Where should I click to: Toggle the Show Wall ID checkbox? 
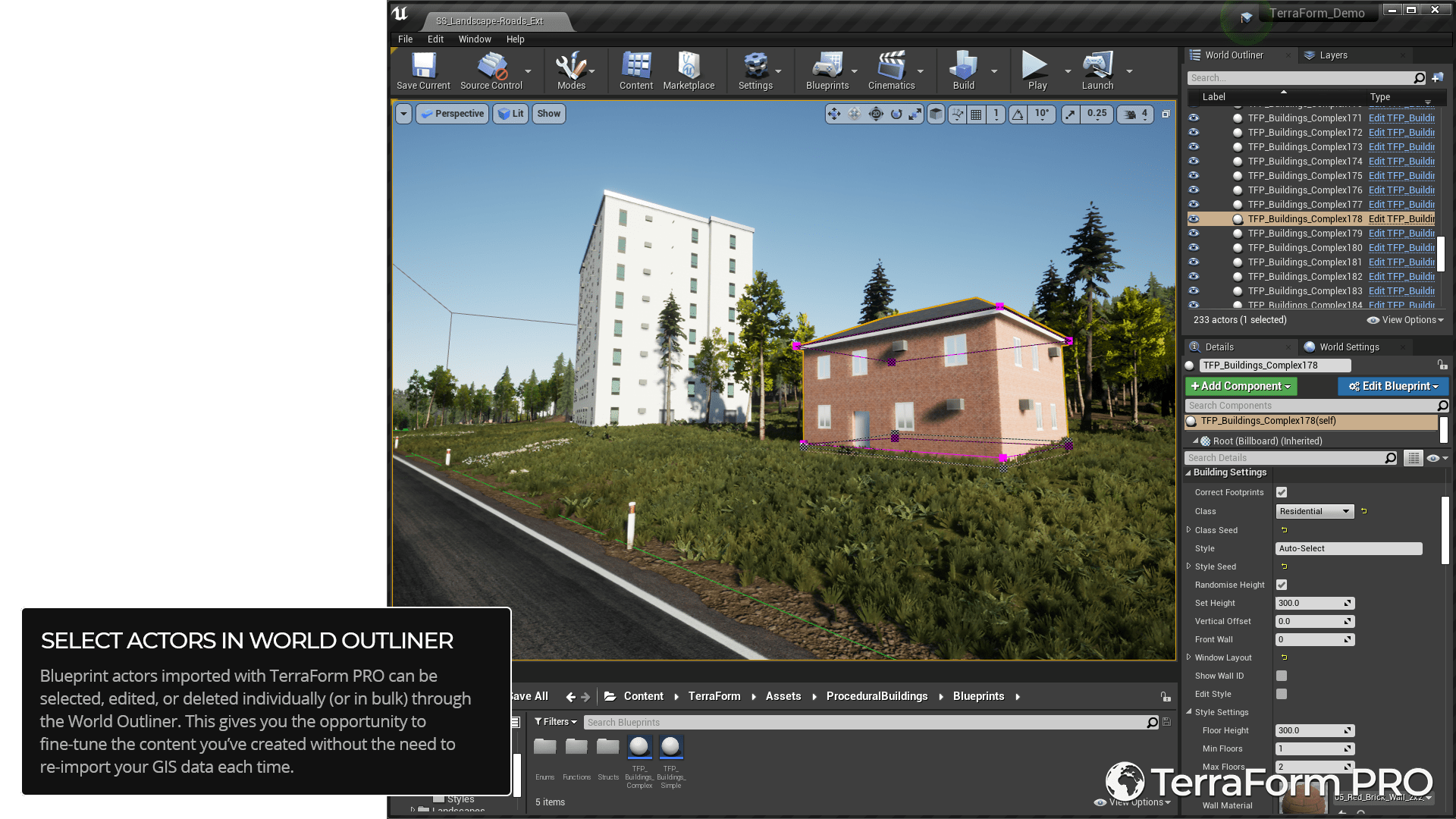1282,676
